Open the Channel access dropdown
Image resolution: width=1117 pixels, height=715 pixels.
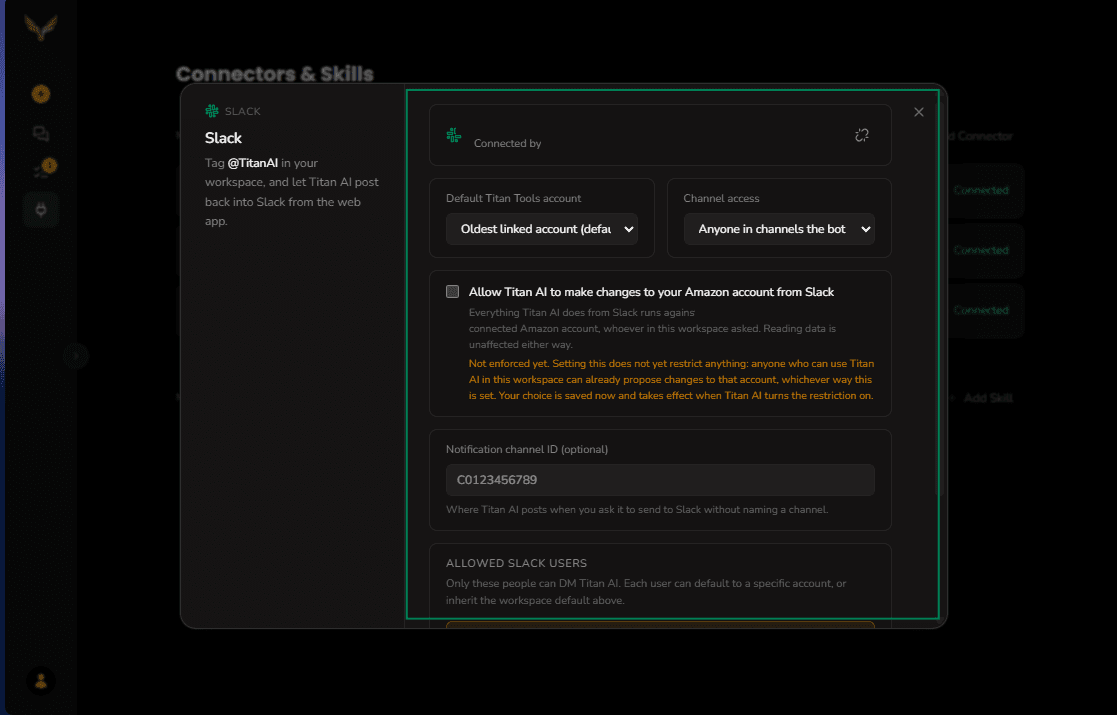779,229
